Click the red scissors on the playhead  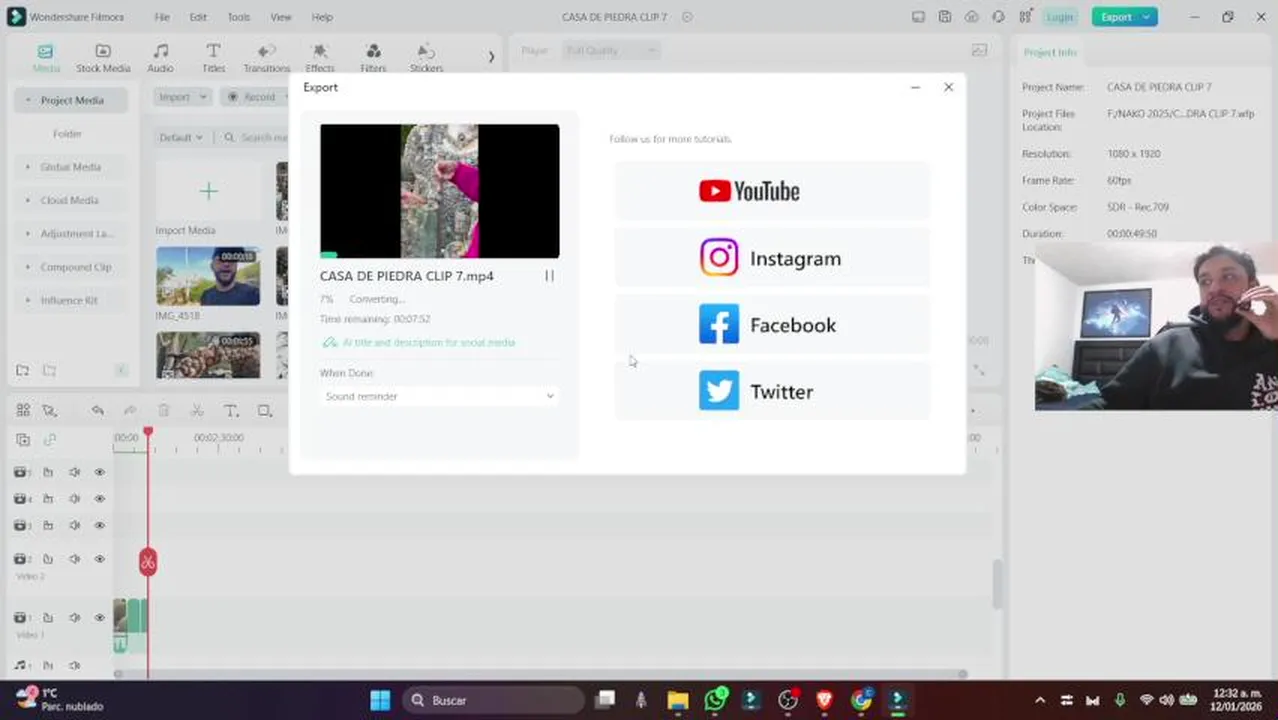point(148,562)
